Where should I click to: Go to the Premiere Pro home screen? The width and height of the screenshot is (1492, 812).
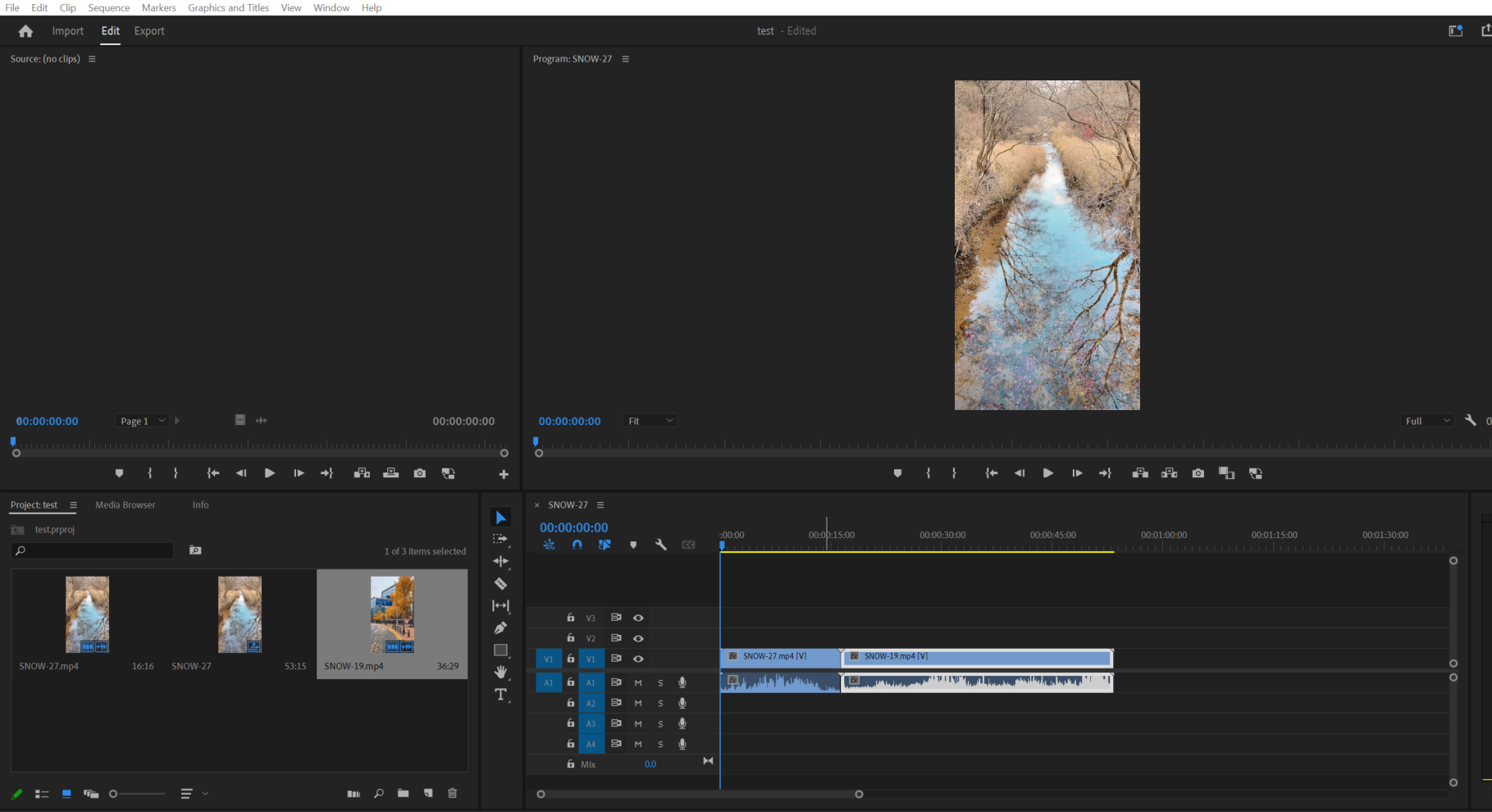tap(25, 30)
